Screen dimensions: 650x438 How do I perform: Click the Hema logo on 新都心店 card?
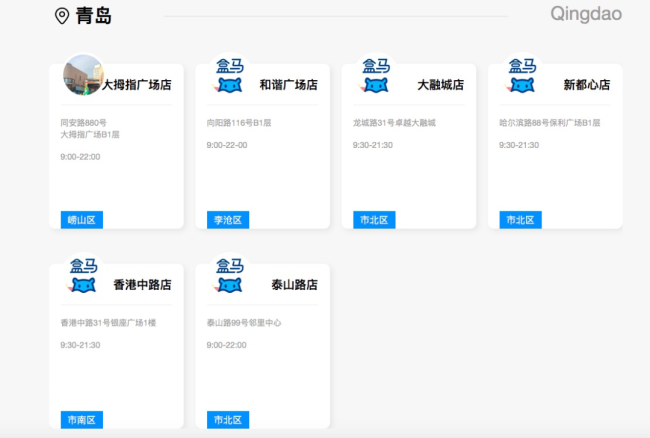pos(522,75)
